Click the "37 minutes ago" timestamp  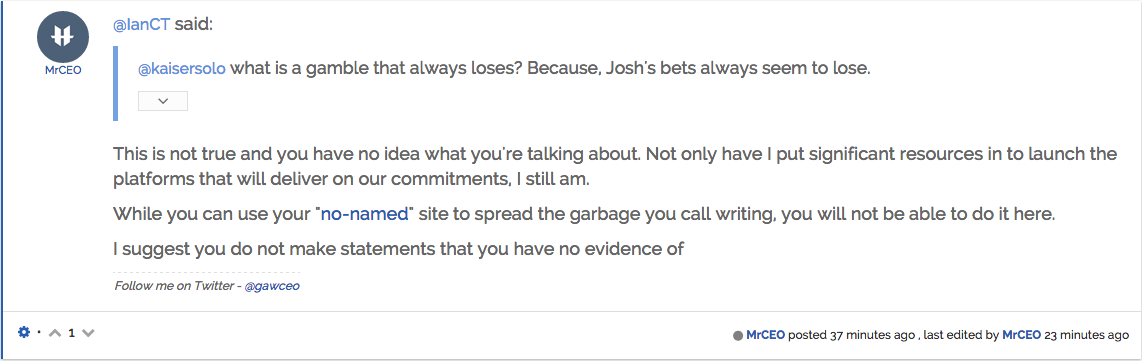pyautogui.click(x=870, y=335)
